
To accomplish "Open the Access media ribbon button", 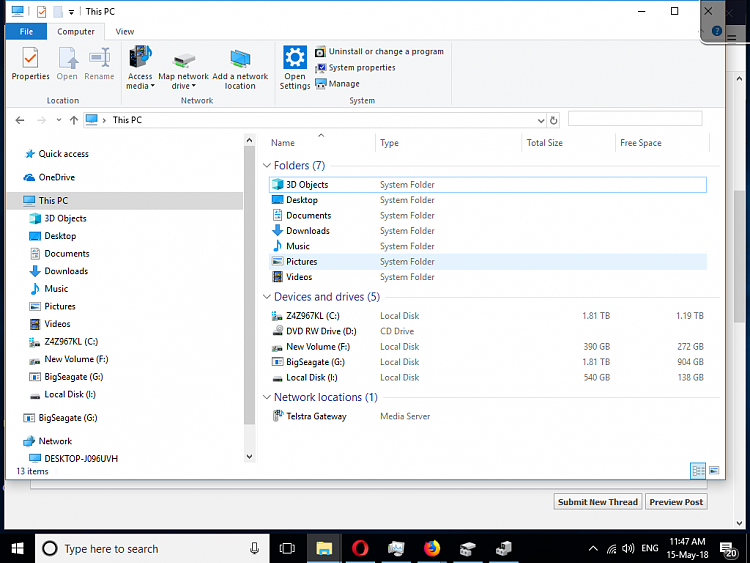I will coord(140,62).
